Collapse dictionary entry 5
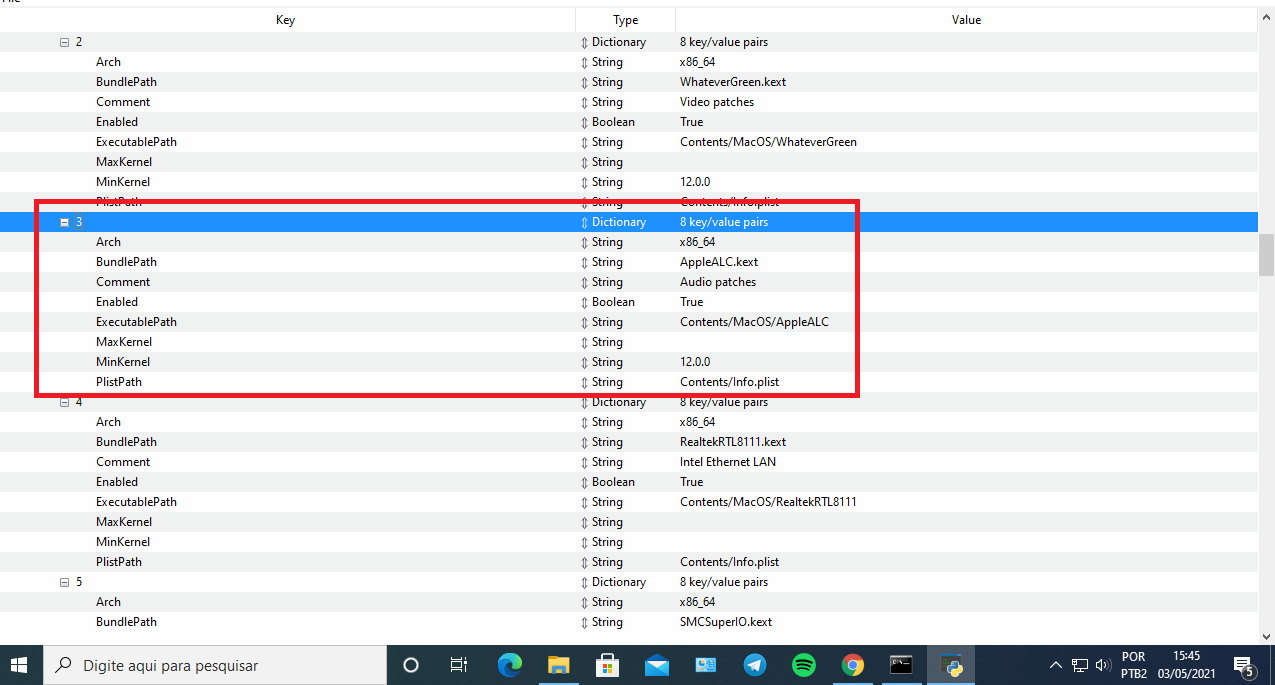This screenshot has height=685, width=1275. coord(65,582)
